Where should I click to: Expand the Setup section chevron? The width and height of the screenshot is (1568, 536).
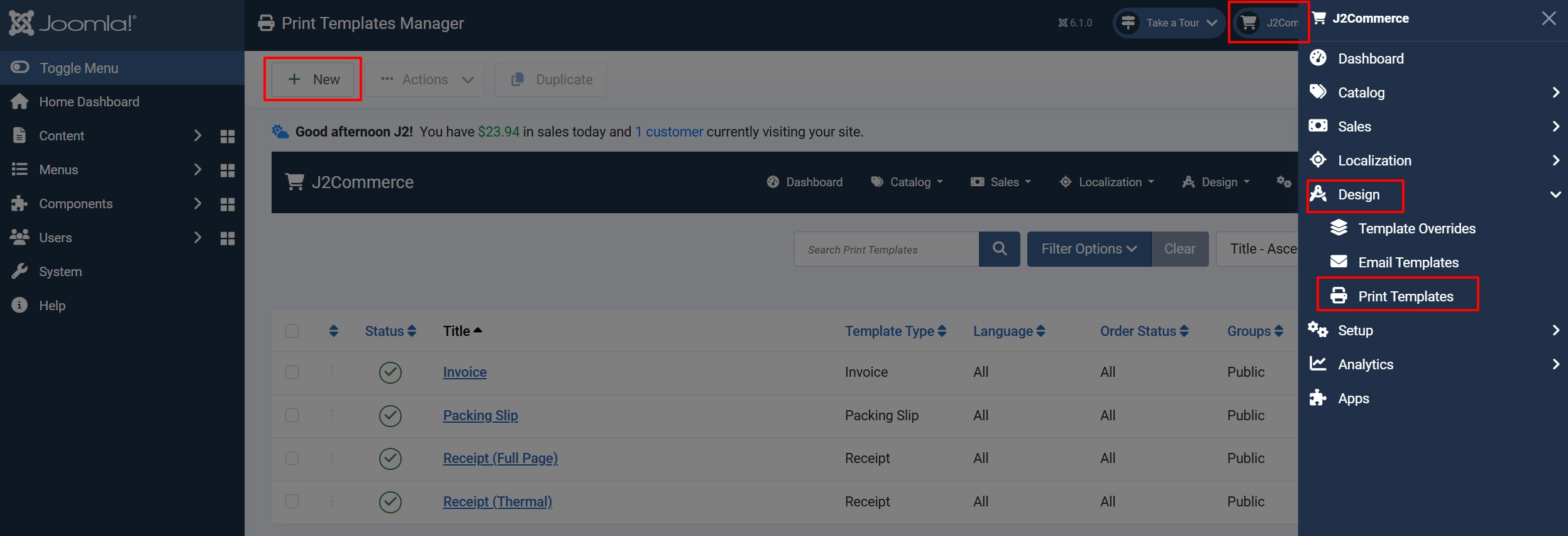point(1555,330)
